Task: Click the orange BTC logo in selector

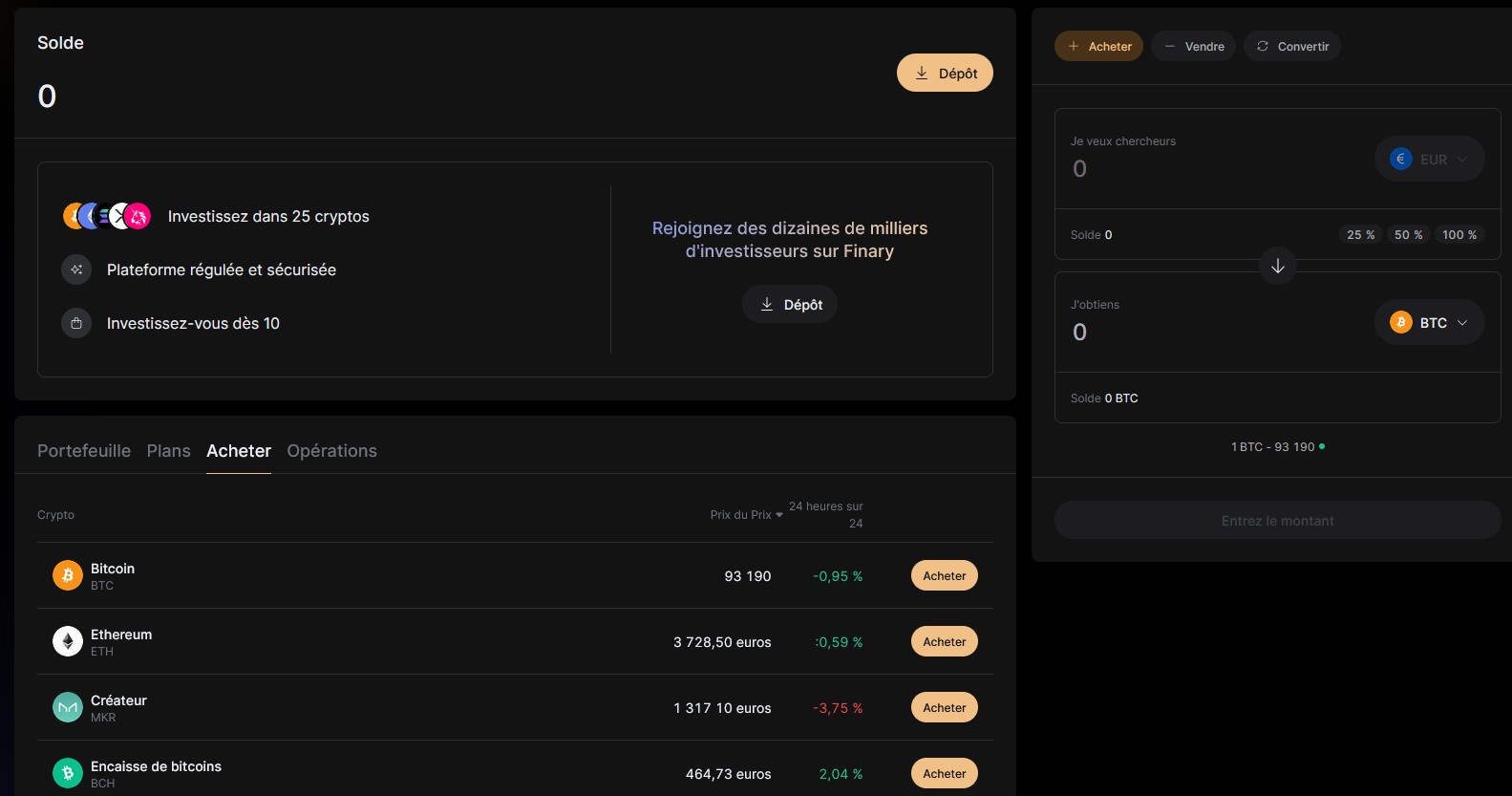Action: click(x=1401, y=323)
